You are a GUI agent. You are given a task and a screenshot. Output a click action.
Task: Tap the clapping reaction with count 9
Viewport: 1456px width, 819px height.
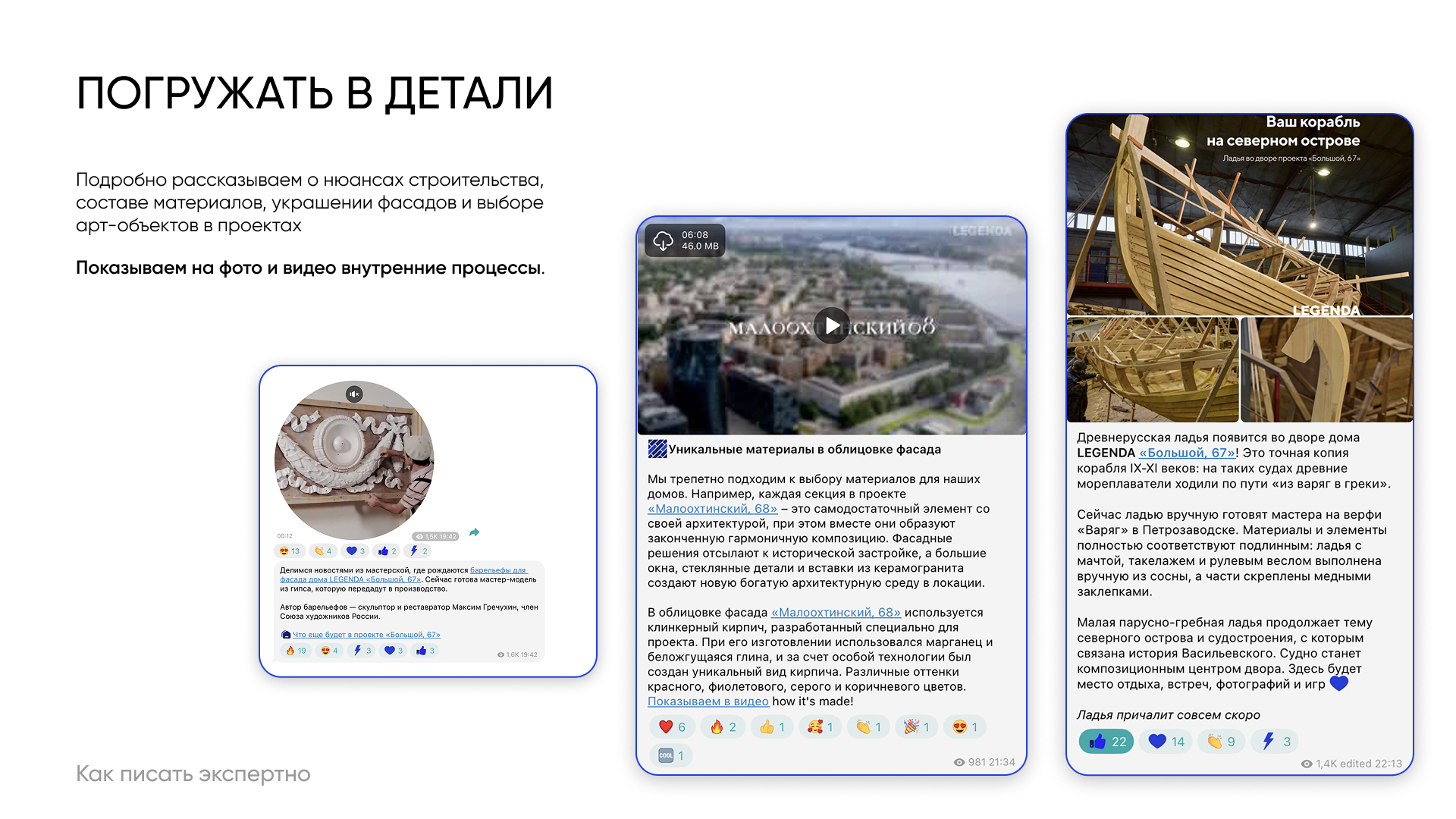pos(1221,742)
